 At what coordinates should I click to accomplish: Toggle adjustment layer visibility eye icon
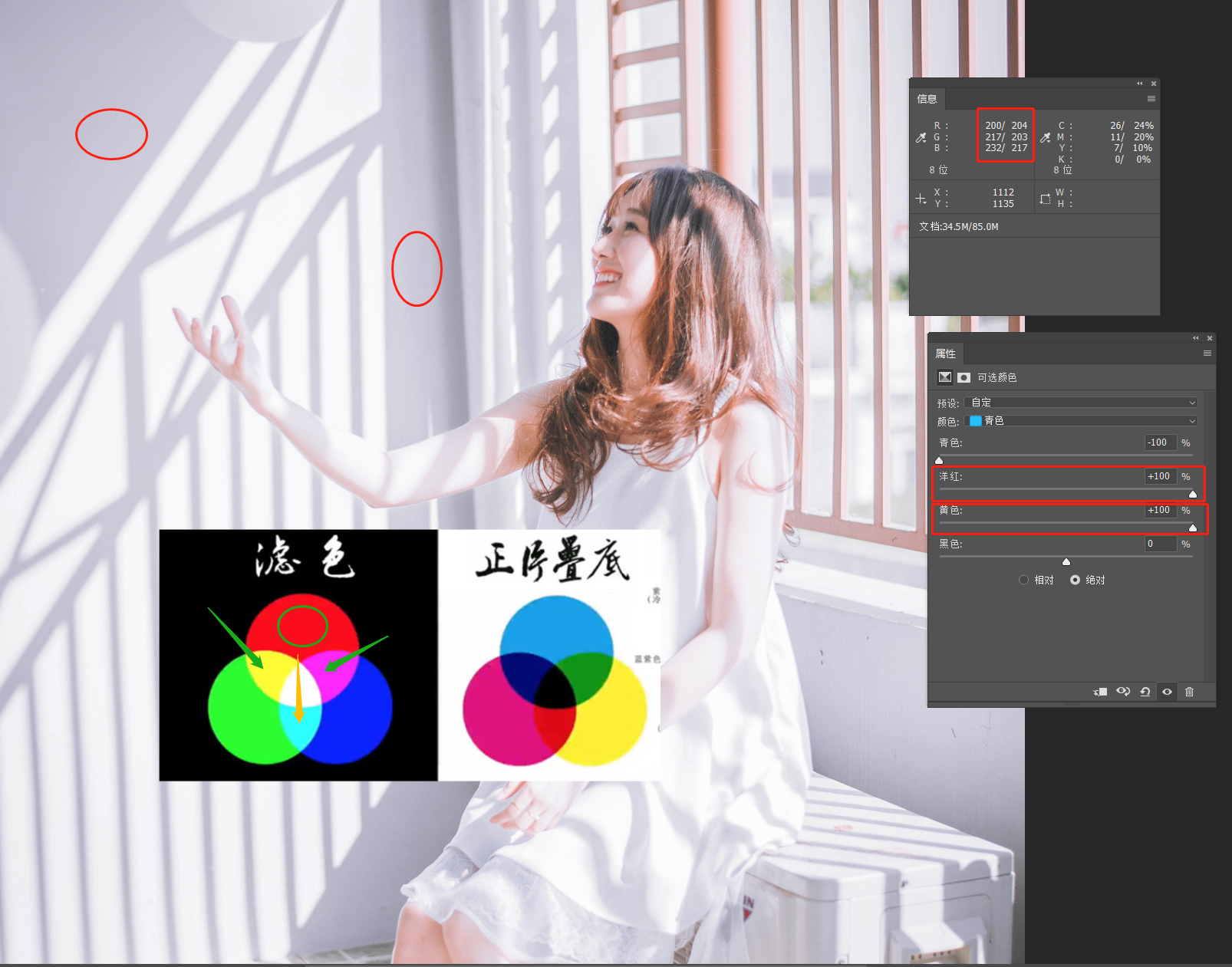1167,692
